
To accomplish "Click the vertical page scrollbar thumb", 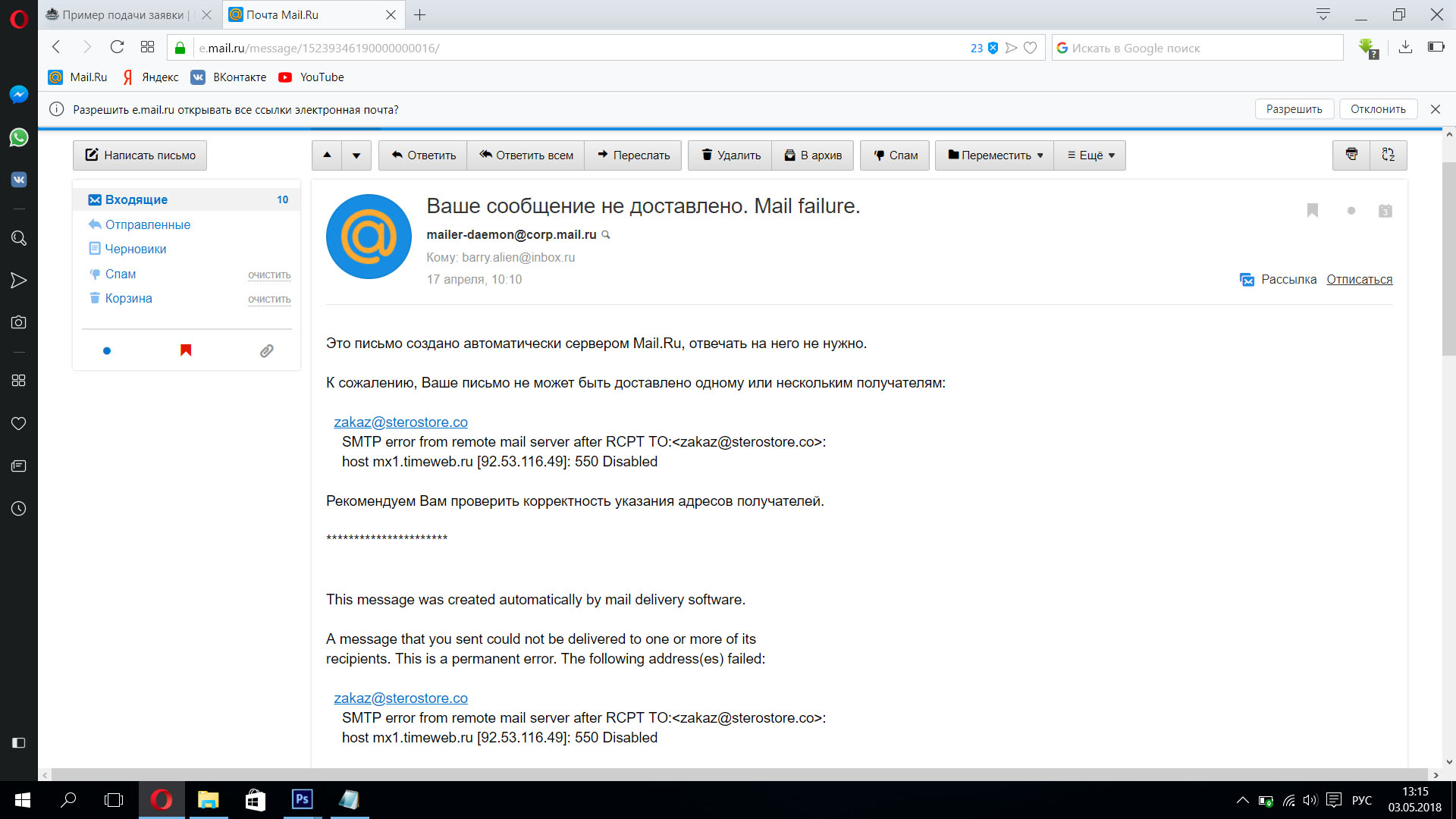I will 1448,258.
